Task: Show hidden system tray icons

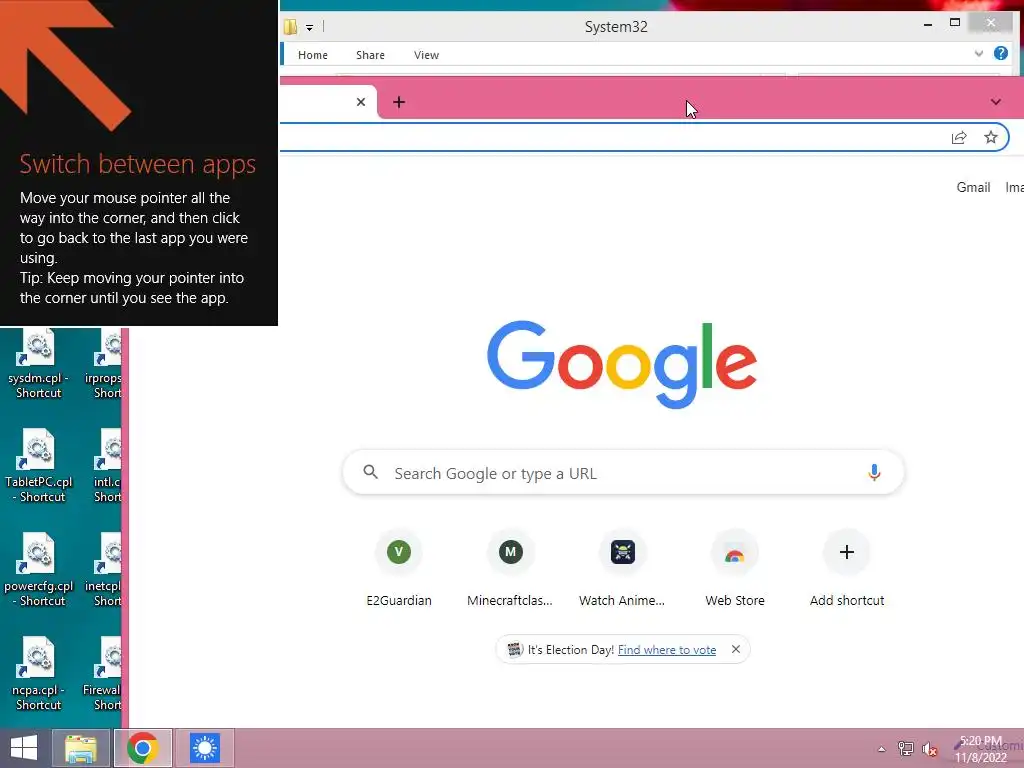Action: pyautogui.click(x=882, y=749)
